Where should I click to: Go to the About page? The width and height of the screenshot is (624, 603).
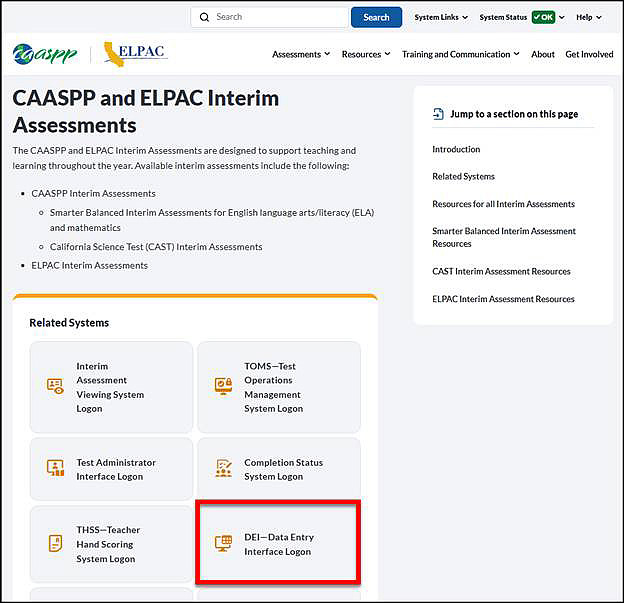pyautogui.click(x=542, y=54)
